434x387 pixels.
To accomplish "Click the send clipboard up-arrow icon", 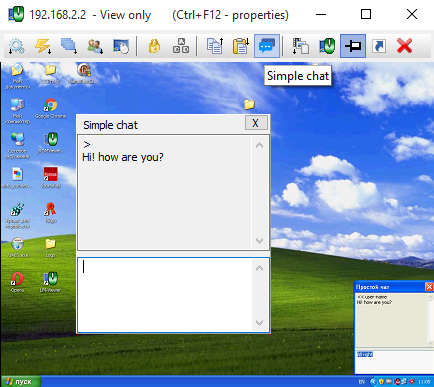I will click(215, 46).
